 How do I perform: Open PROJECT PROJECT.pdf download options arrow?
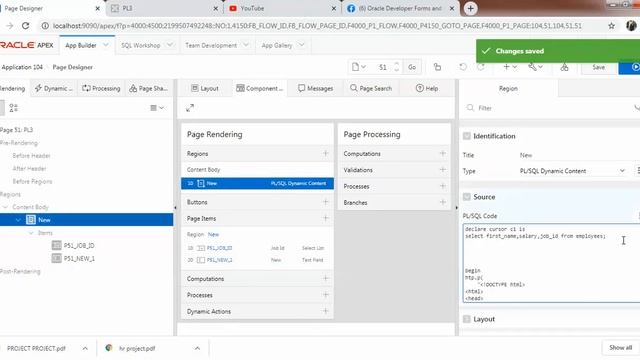click(x=85, y=348)
